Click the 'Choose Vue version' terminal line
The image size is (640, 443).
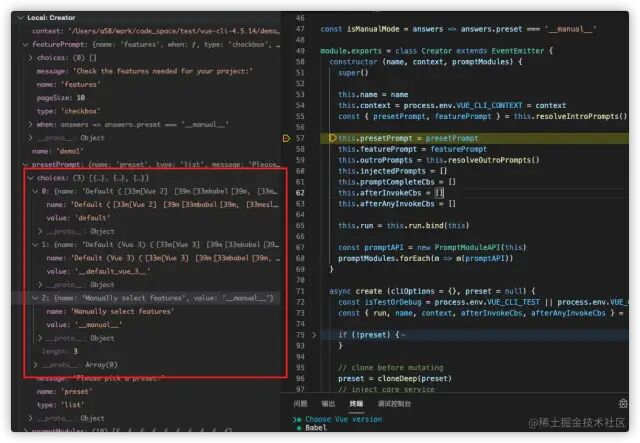click(x=344, y=419)
